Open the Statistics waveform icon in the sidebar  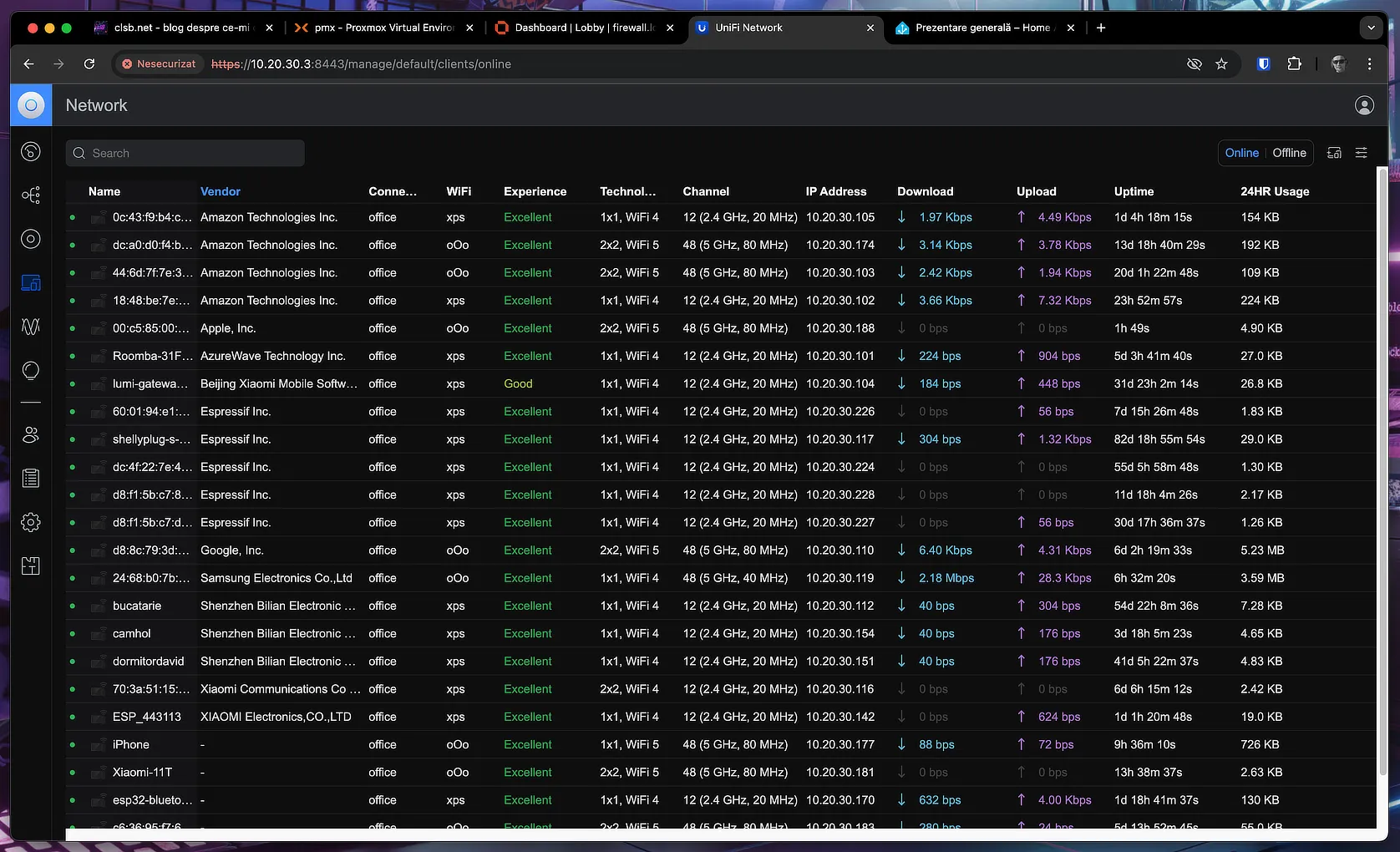pos(31,327)
